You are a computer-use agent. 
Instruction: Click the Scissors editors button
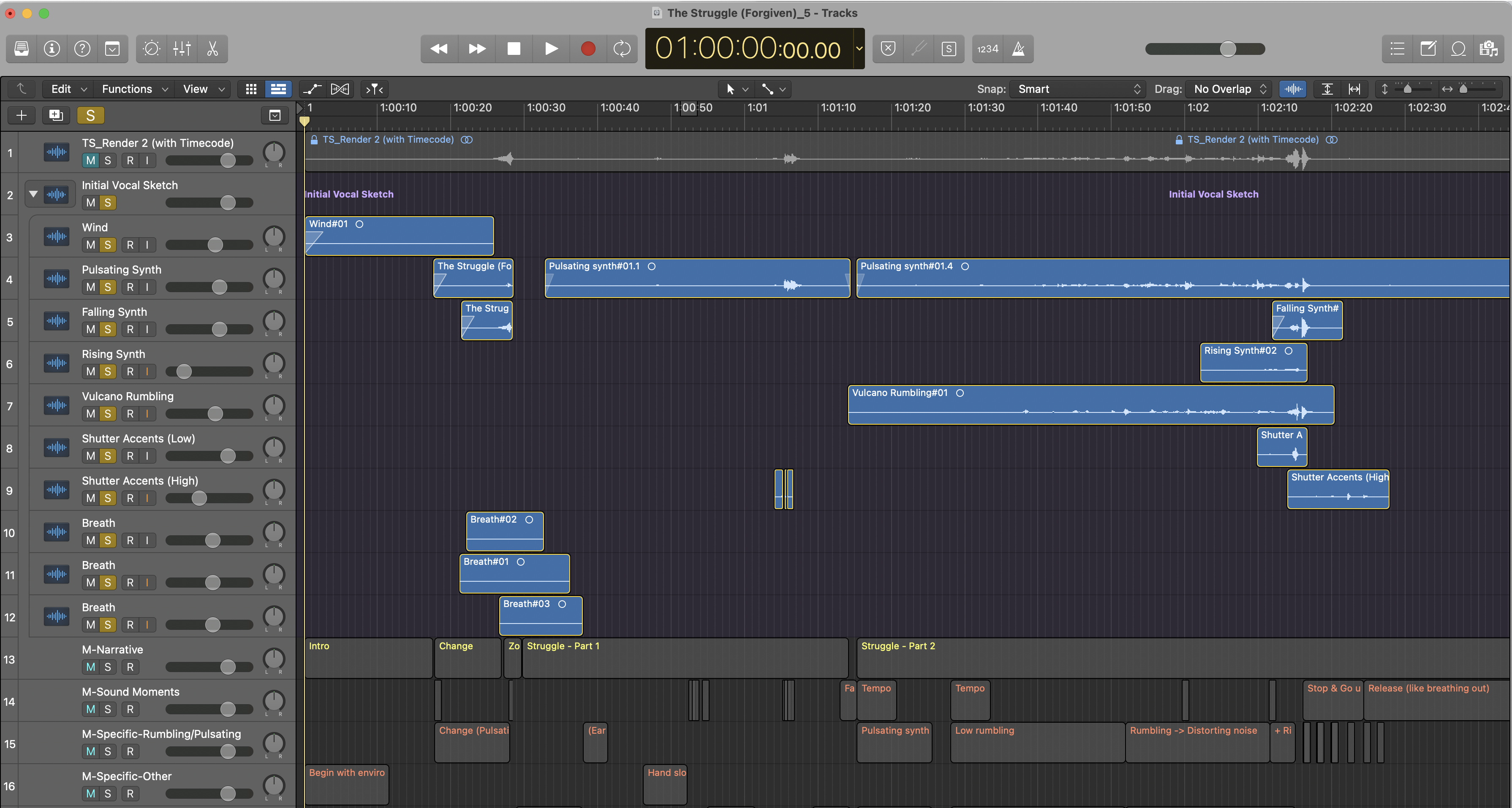[212, 49]
